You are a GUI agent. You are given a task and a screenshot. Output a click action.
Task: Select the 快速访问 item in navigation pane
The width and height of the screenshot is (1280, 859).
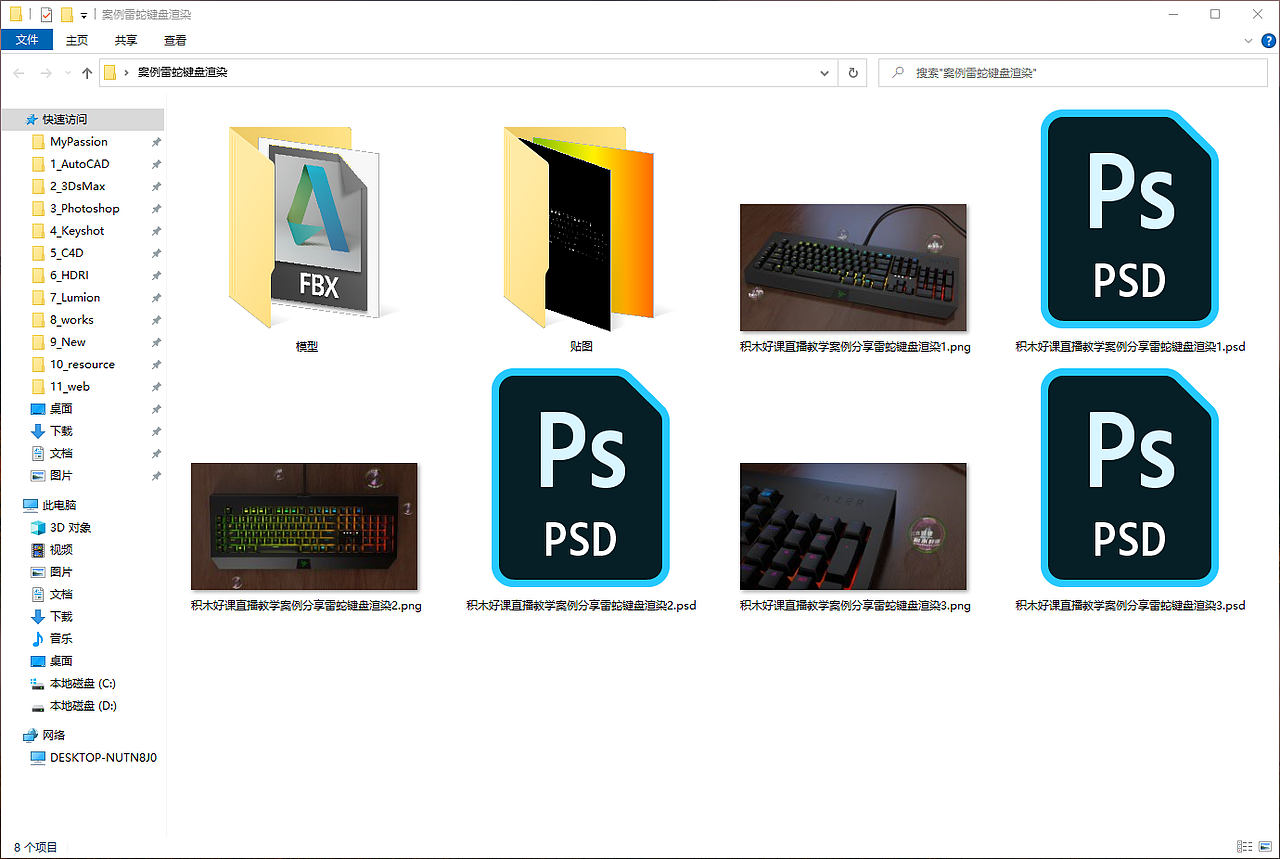64,119
